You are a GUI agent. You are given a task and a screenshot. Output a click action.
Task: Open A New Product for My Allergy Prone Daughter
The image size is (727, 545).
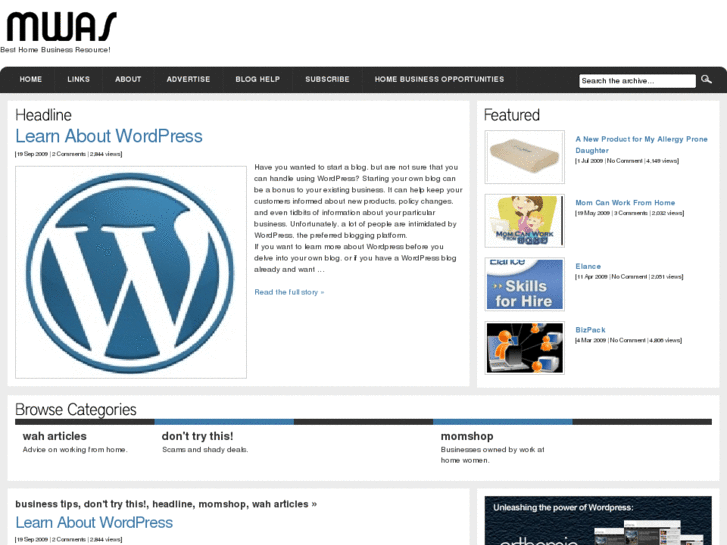click(x=641, y=145)
